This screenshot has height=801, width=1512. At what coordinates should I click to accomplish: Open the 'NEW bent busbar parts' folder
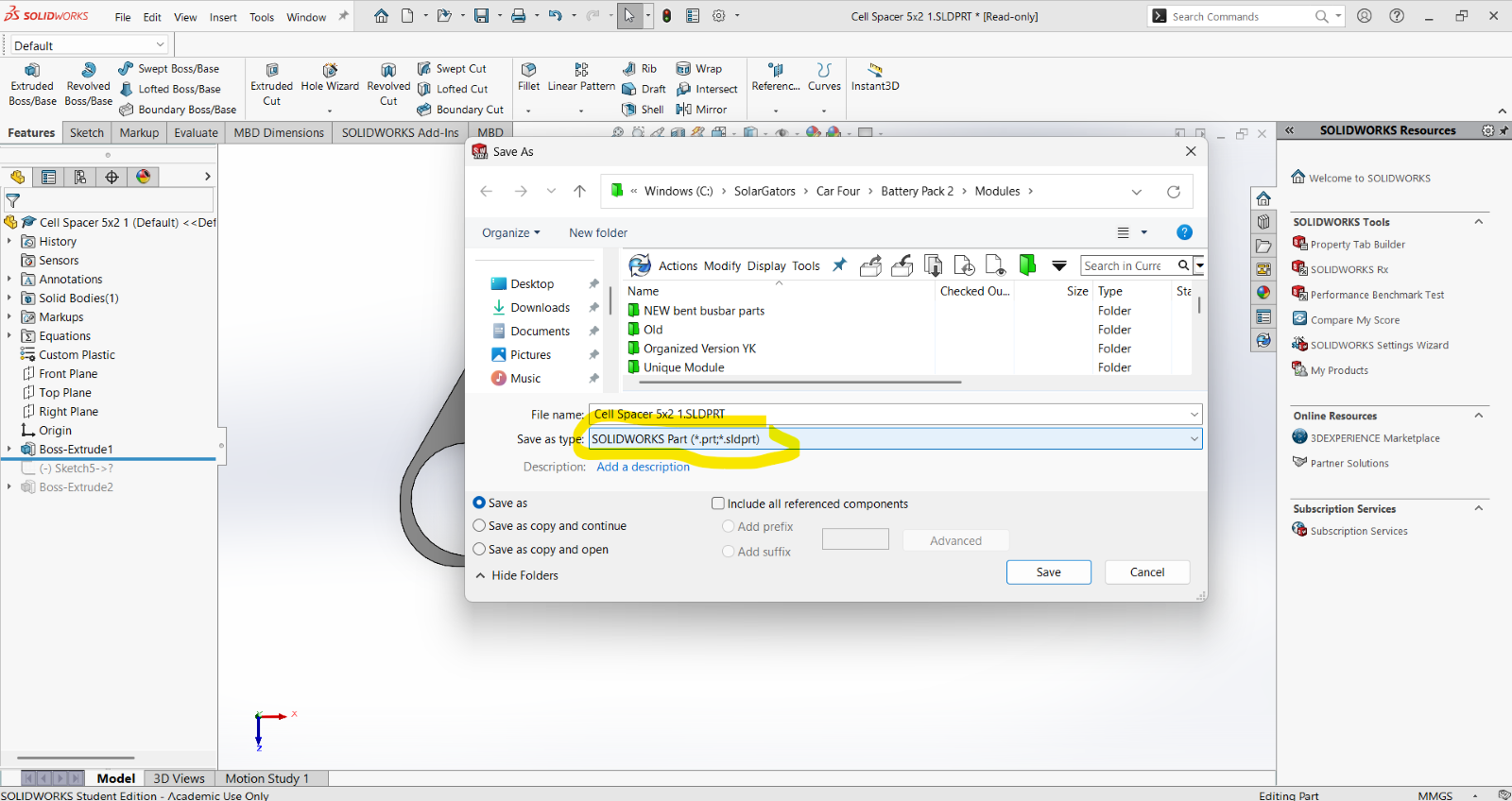[704, 311]
